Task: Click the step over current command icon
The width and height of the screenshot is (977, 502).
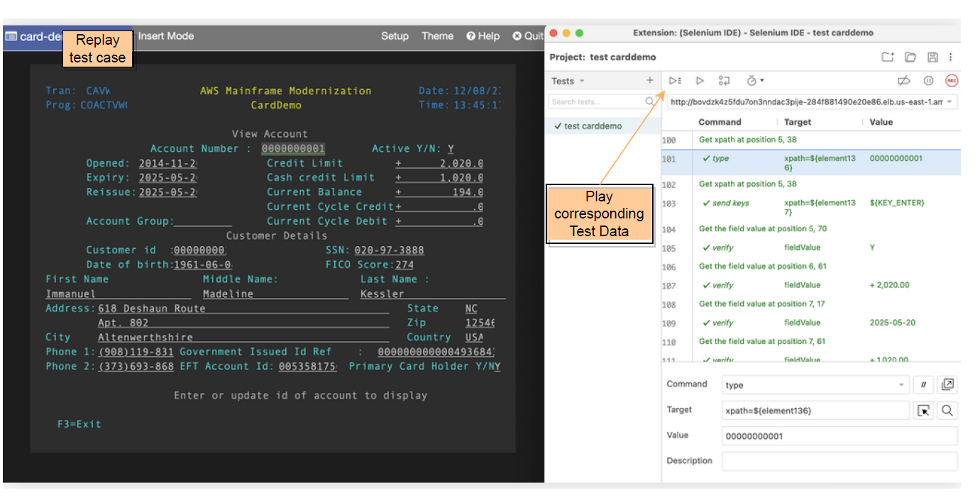Action: (x=724, y=80)
